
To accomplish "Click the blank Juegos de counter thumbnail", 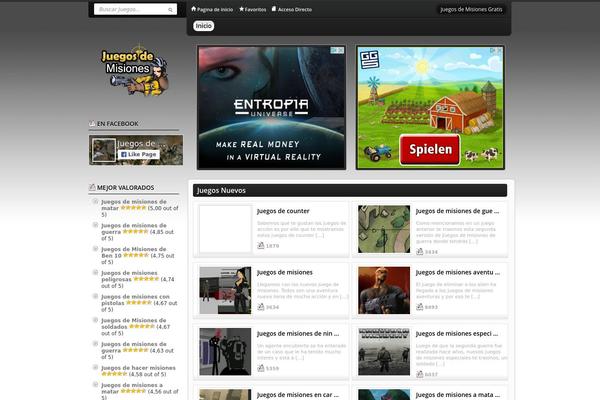I will (x=225, y=229).
